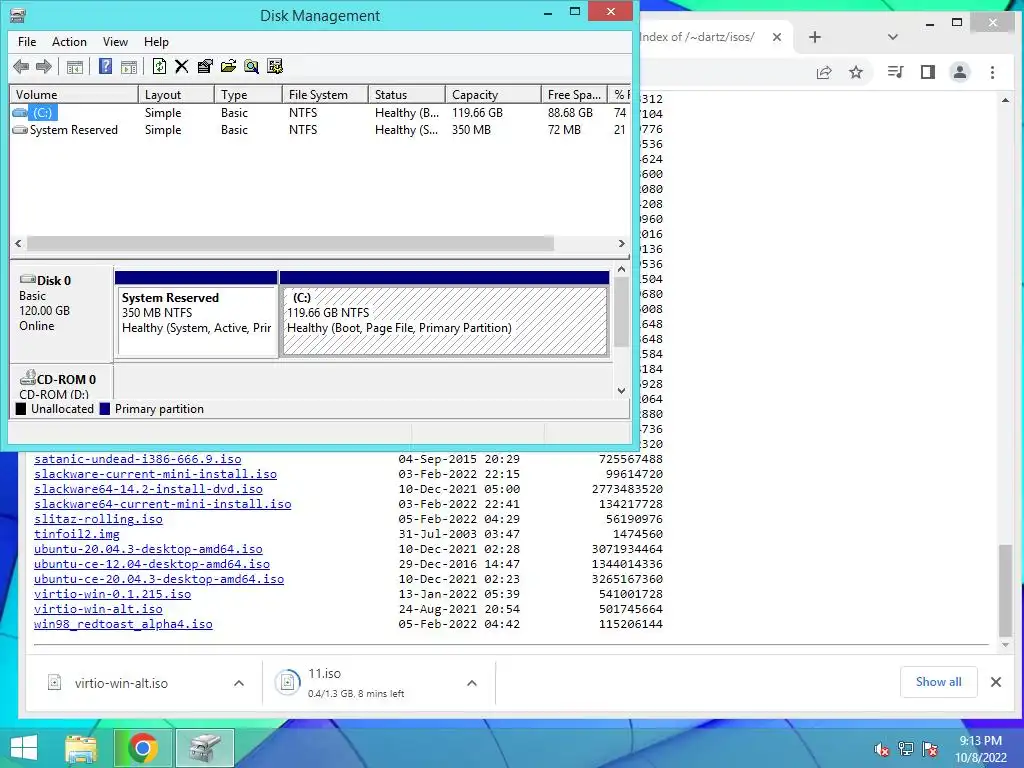Bookmark this page with the star icon

[856, 72]
